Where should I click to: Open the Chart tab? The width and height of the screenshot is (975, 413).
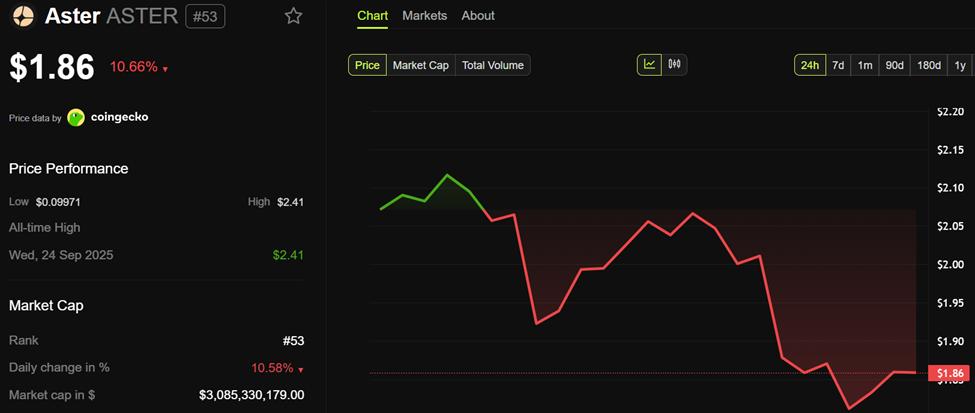(x=372, y=16)
